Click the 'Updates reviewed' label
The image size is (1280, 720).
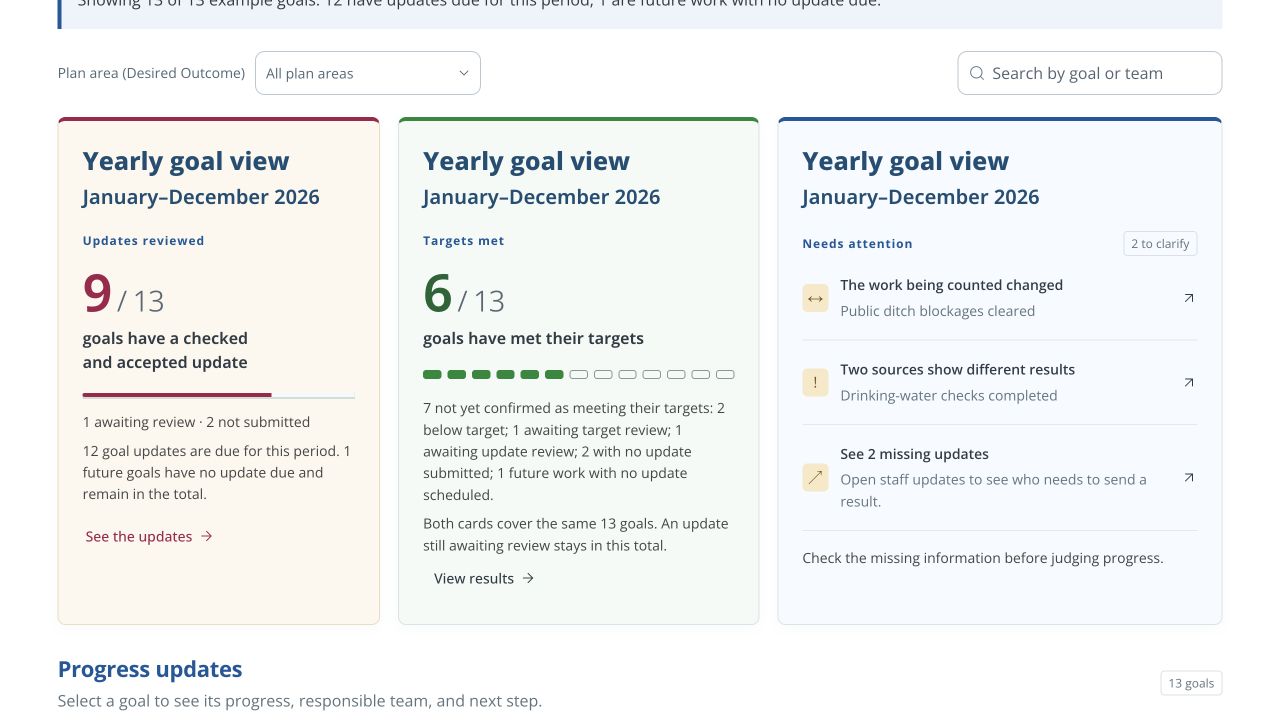coord(143,241)
